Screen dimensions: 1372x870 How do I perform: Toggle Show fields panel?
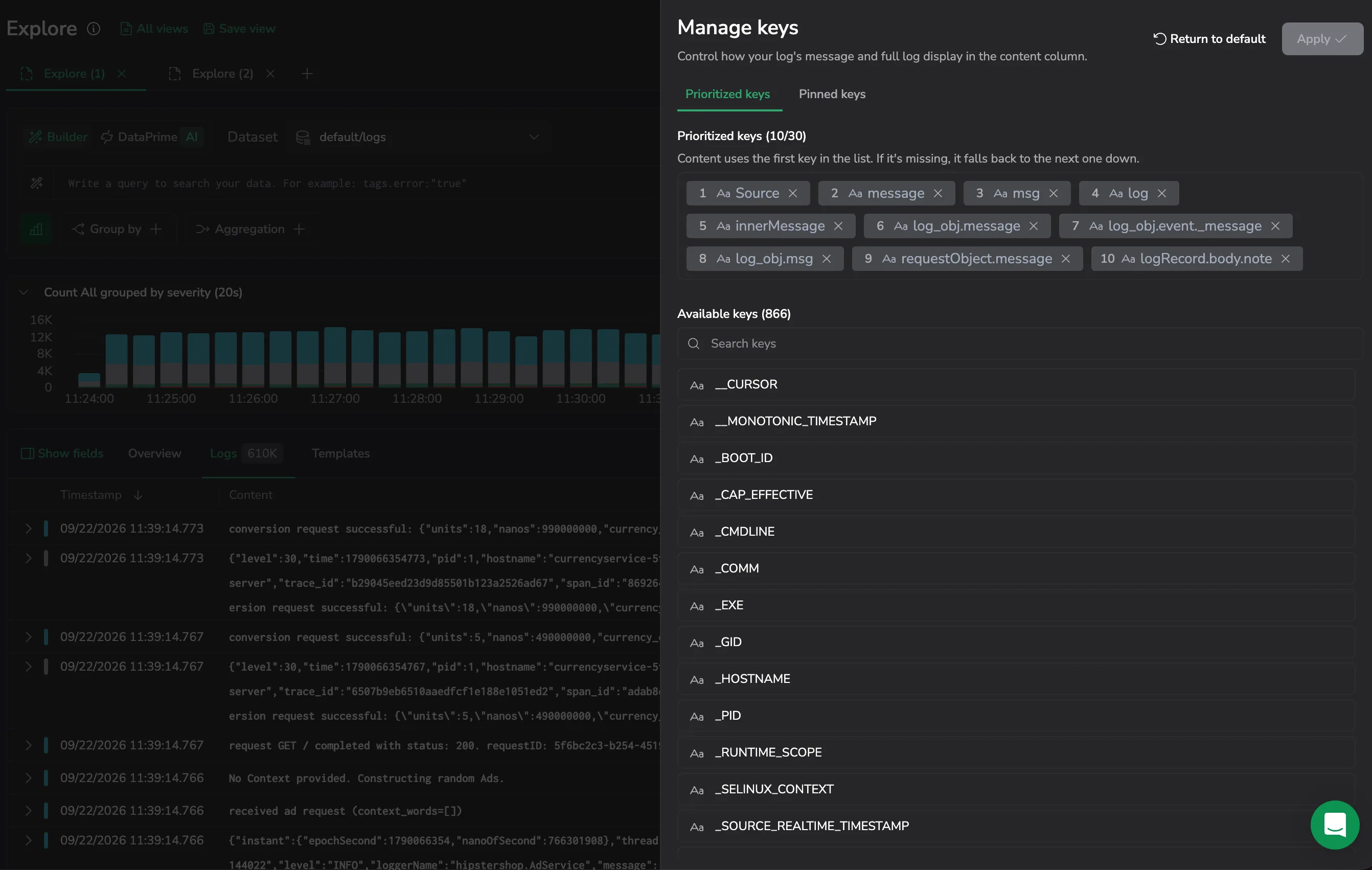62,453
